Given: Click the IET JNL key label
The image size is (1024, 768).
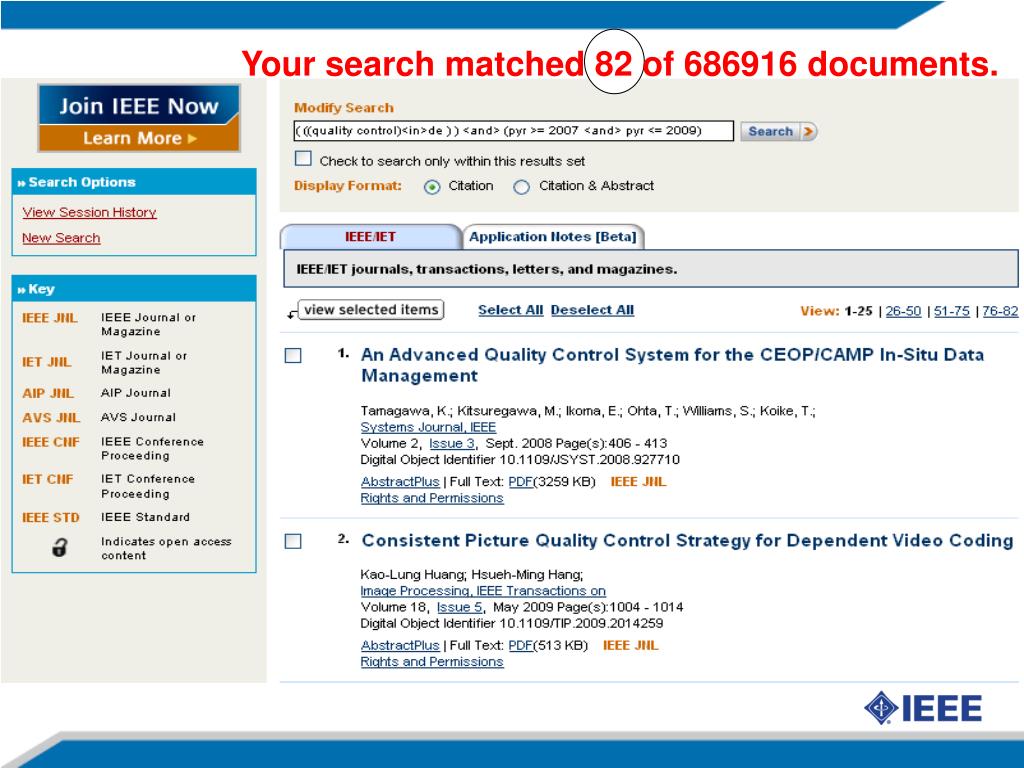Looking at the screenshot, I should (x=46, y=362).
